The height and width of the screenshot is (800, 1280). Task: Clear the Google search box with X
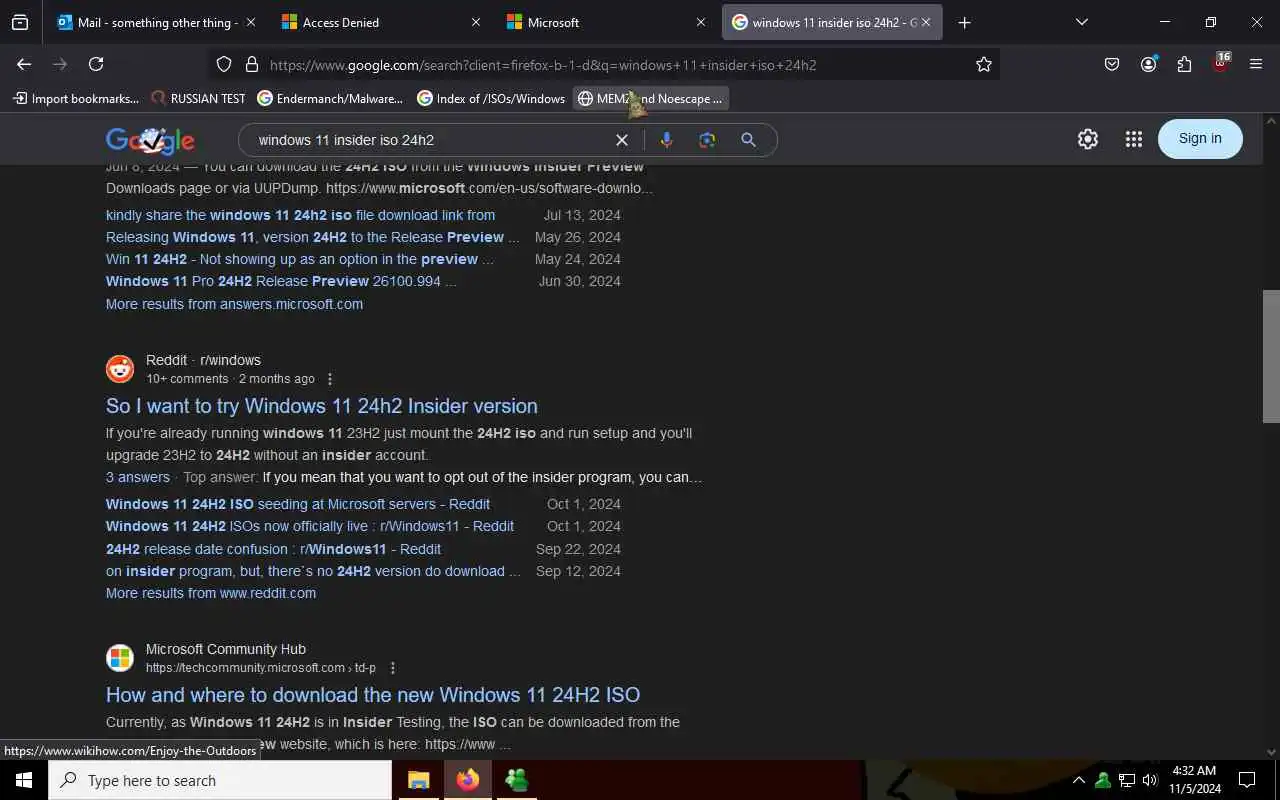[x=622, y=140]
